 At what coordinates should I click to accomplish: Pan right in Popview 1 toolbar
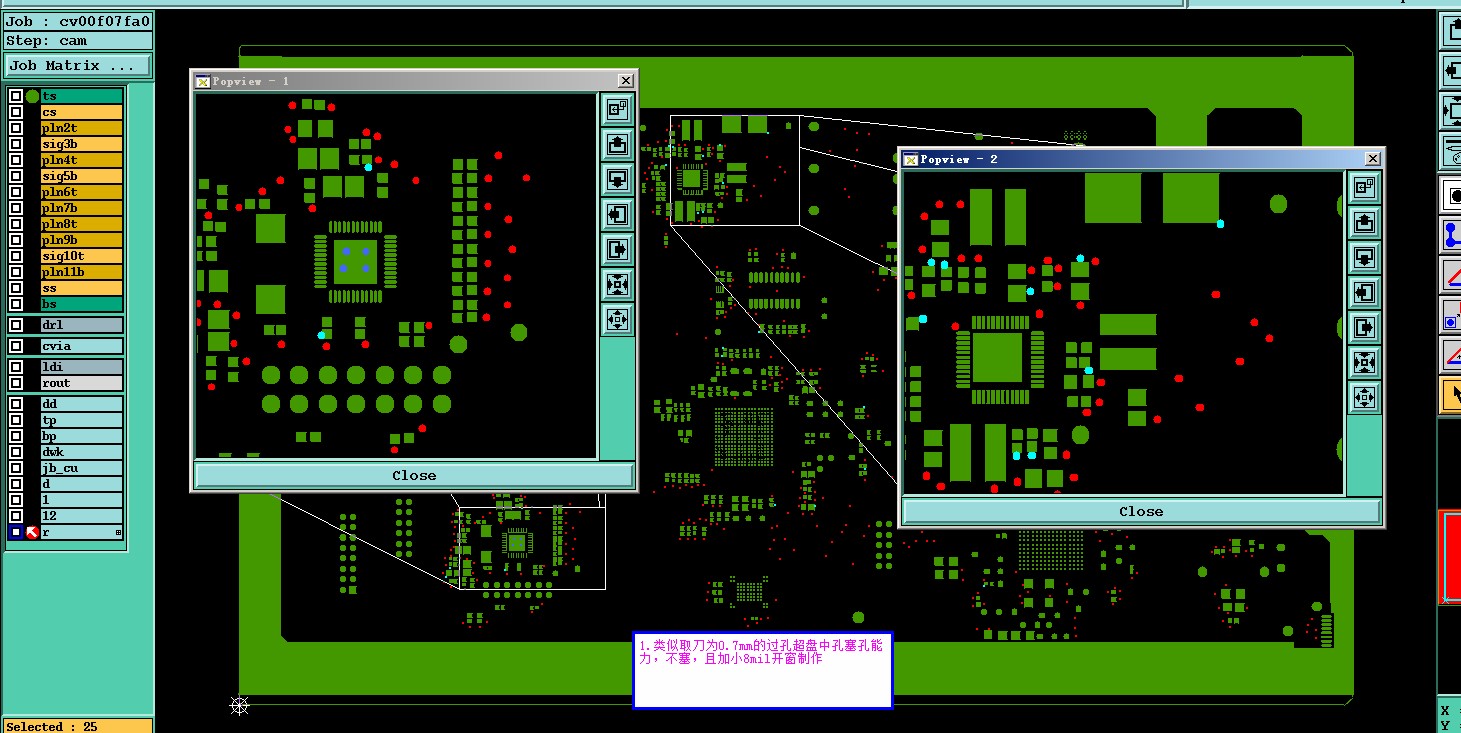(x=617, y=250)
